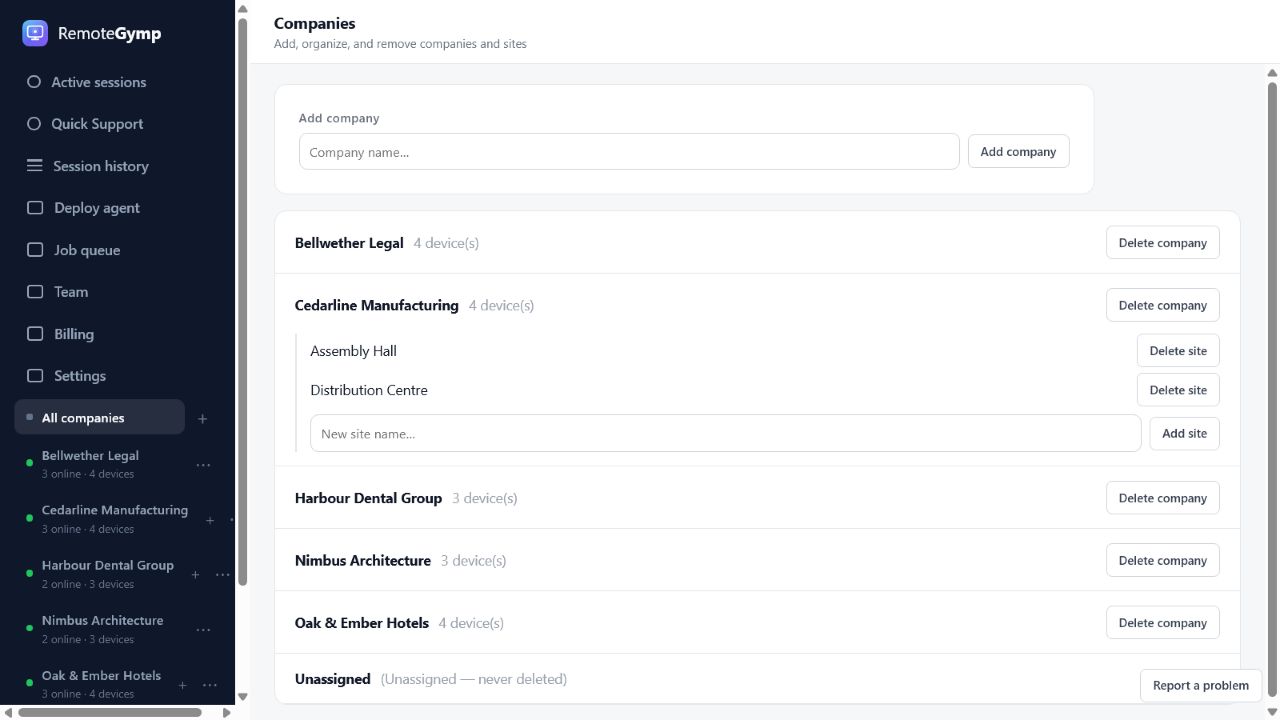
Task: Click the sidebar horizontal scroll-right arrow
Action: (x=227, y=713)
